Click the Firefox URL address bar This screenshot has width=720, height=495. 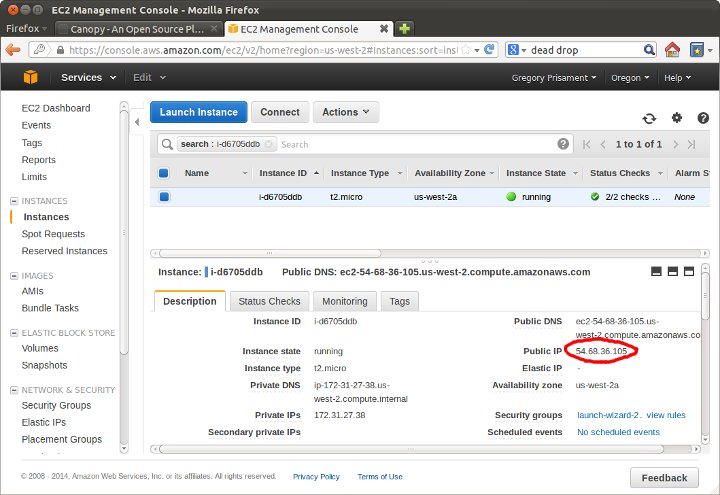tap(263, 50)
